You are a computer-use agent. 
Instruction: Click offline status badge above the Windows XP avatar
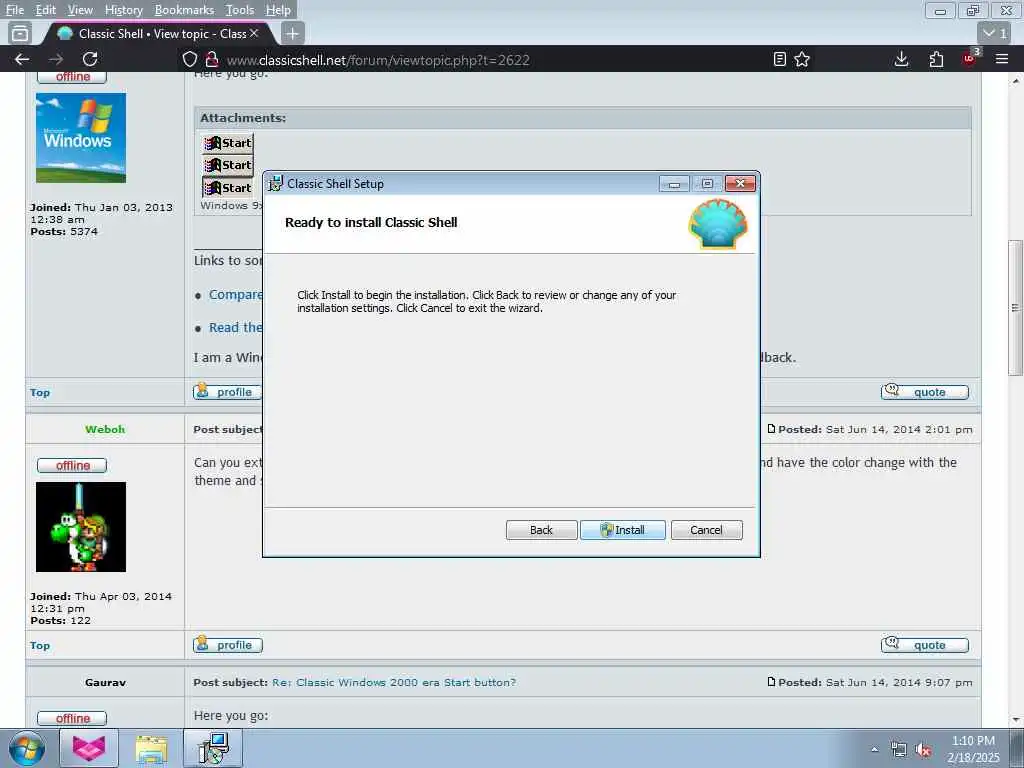72,76
